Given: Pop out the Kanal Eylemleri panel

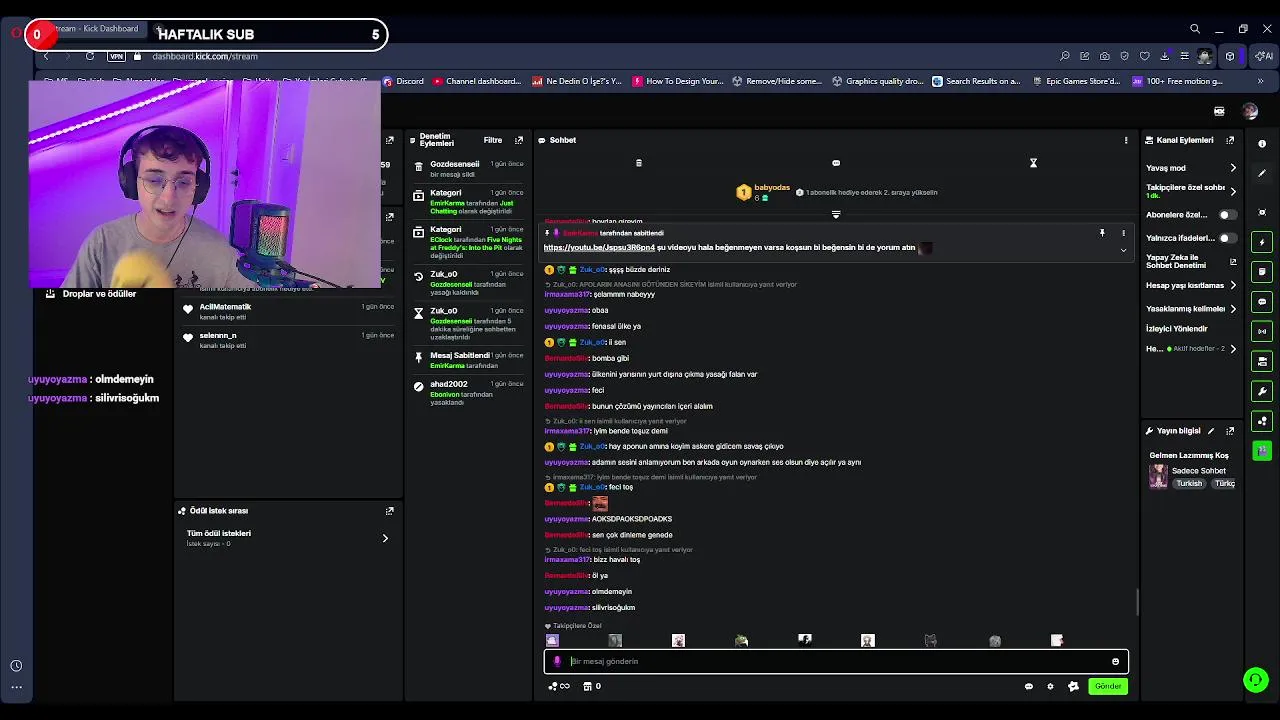Looking at the screenshot, I should coord(1230,140).
